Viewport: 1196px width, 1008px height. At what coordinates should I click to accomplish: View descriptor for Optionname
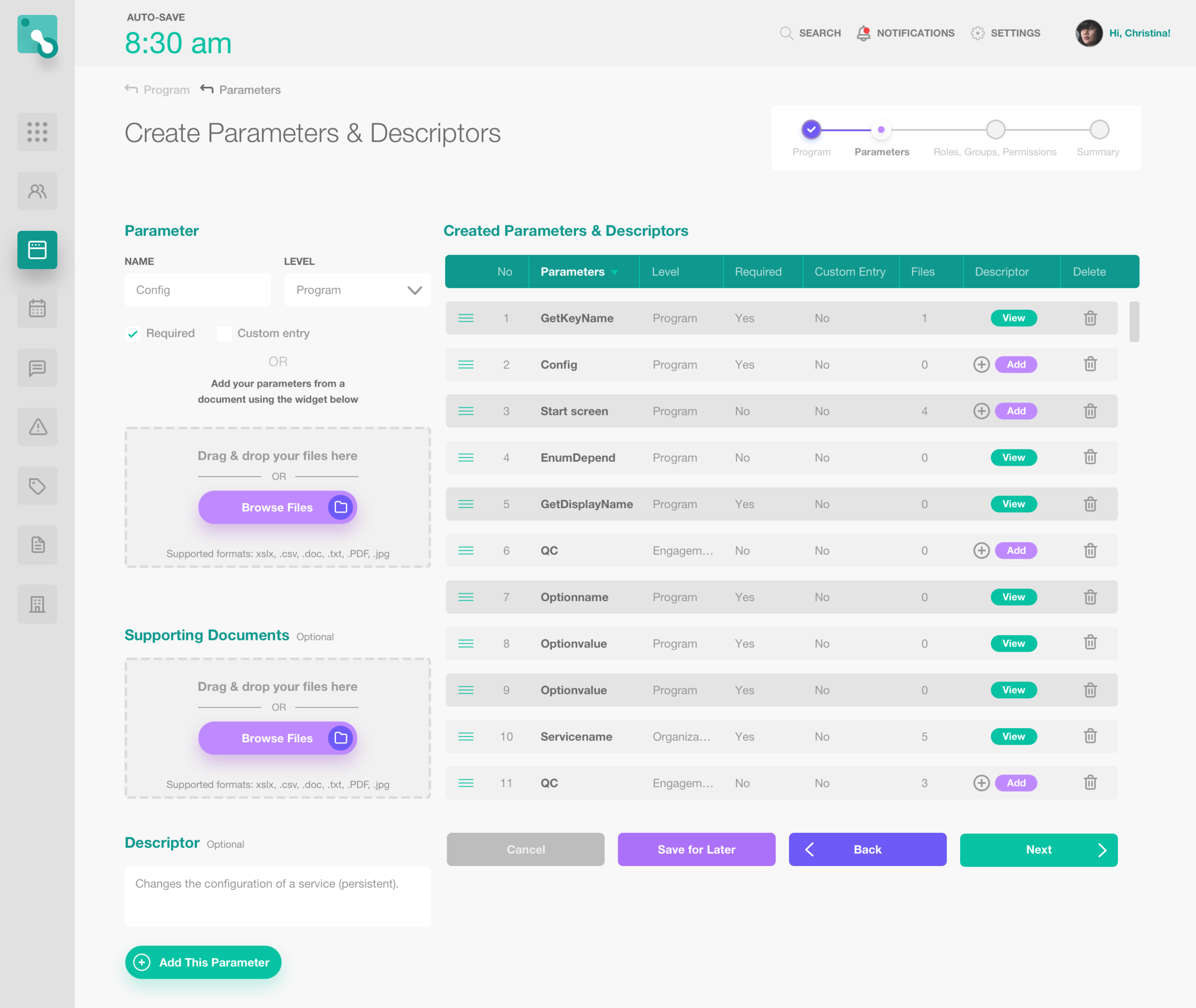coord(1013,597)
